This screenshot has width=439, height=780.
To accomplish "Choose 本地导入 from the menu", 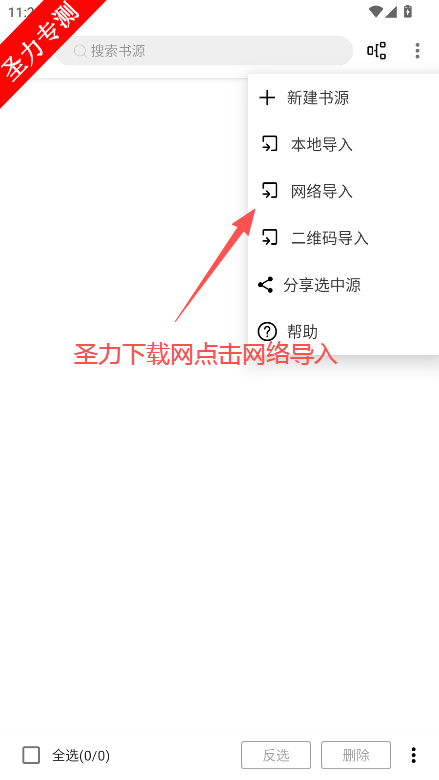I will click(344, 144).
